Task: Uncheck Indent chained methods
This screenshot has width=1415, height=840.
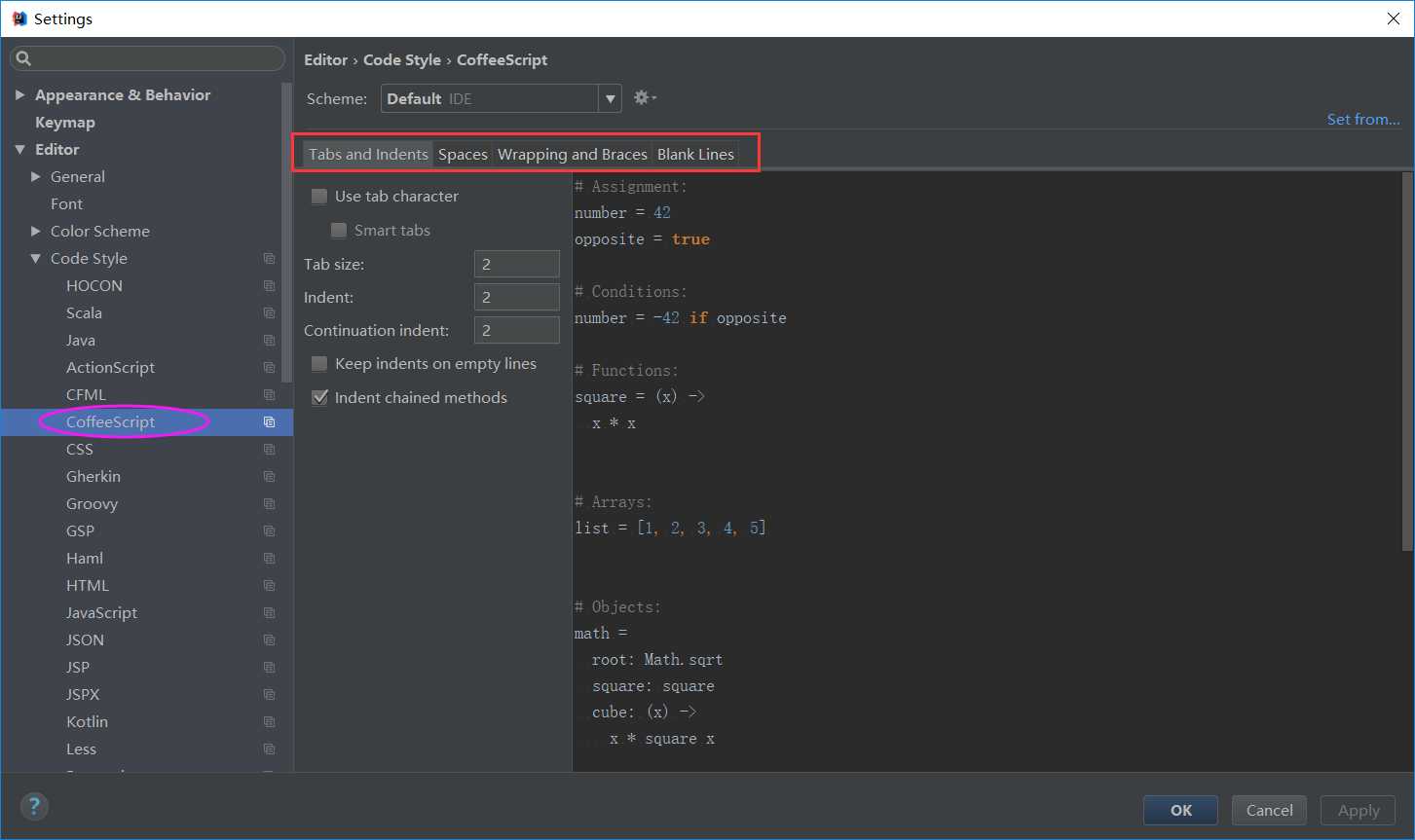Action: point(319,398)
